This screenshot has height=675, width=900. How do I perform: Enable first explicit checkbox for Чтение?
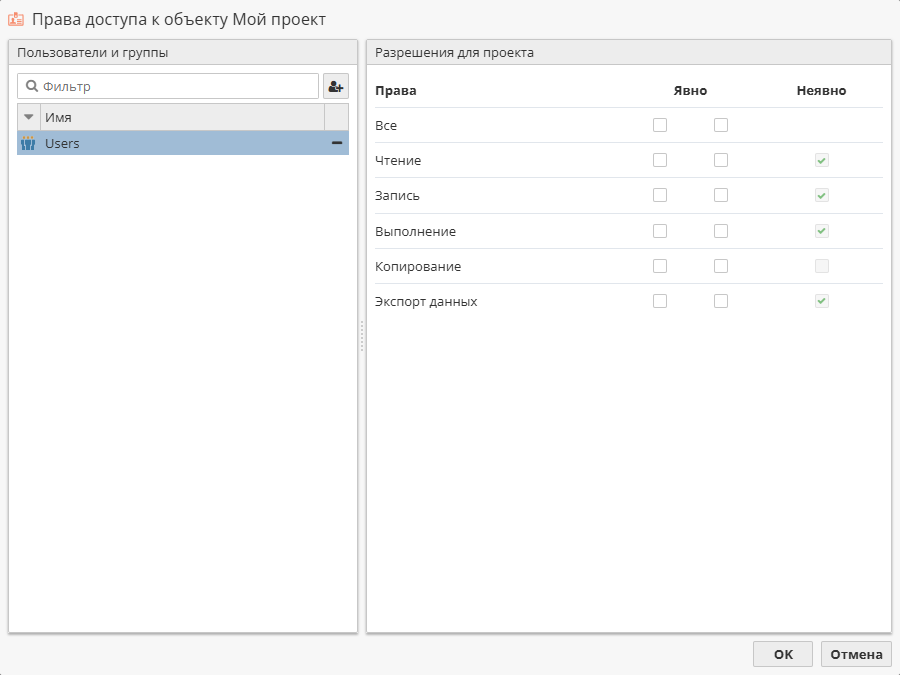tap(660, 160)
